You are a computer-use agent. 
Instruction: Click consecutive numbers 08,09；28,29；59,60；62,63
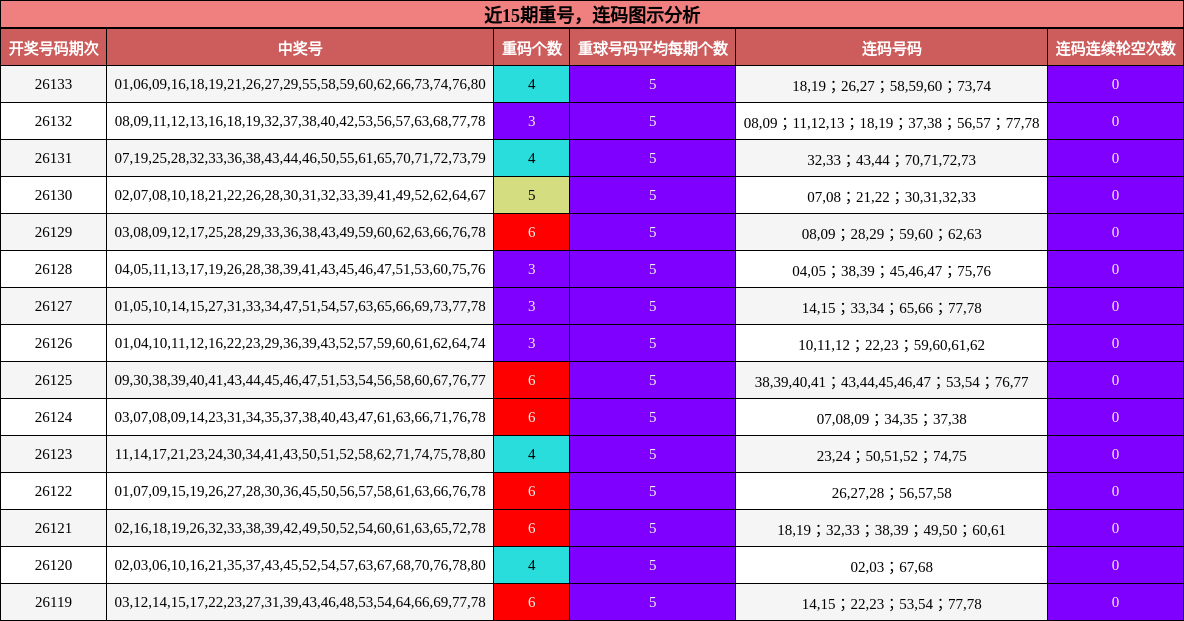pyautogui.click(x=891, y=233)
